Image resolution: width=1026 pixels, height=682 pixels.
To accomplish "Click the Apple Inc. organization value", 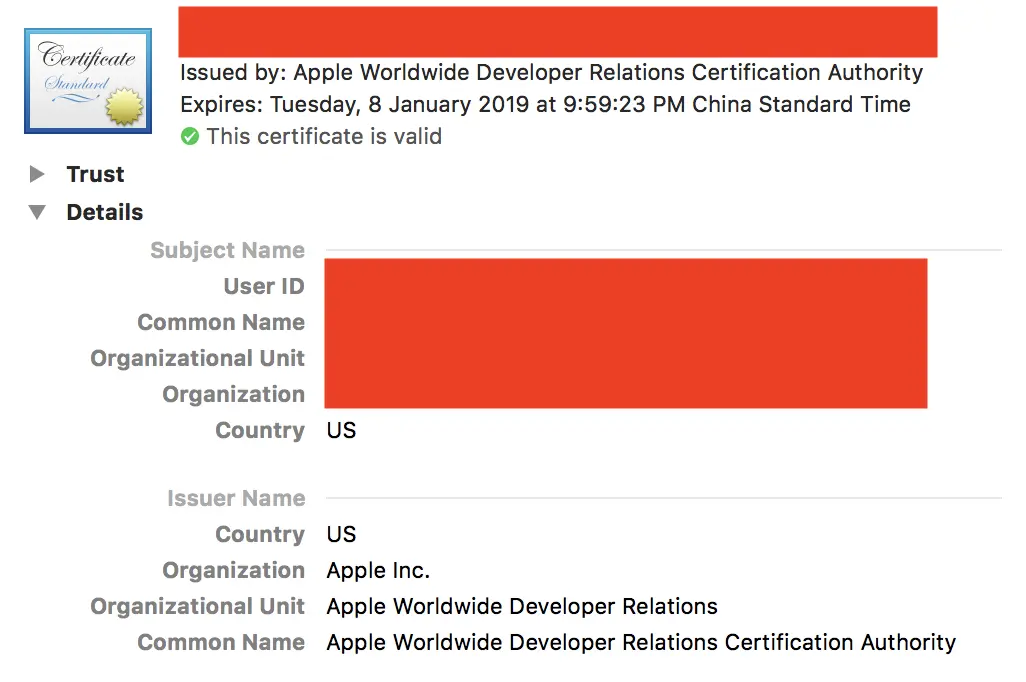I will coord(378,571).
